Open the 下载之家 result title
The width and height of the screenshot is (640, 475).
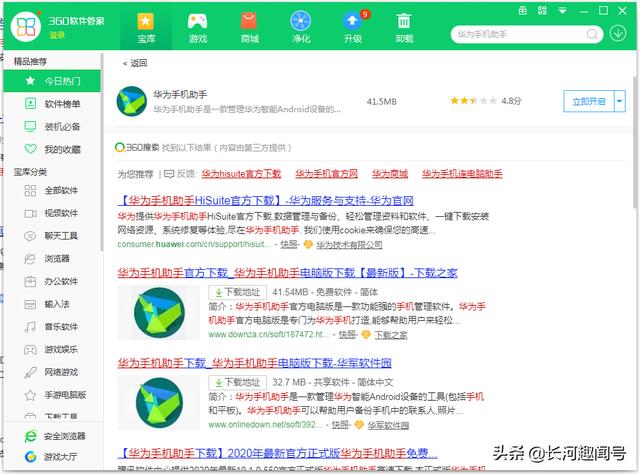point(287,273)
